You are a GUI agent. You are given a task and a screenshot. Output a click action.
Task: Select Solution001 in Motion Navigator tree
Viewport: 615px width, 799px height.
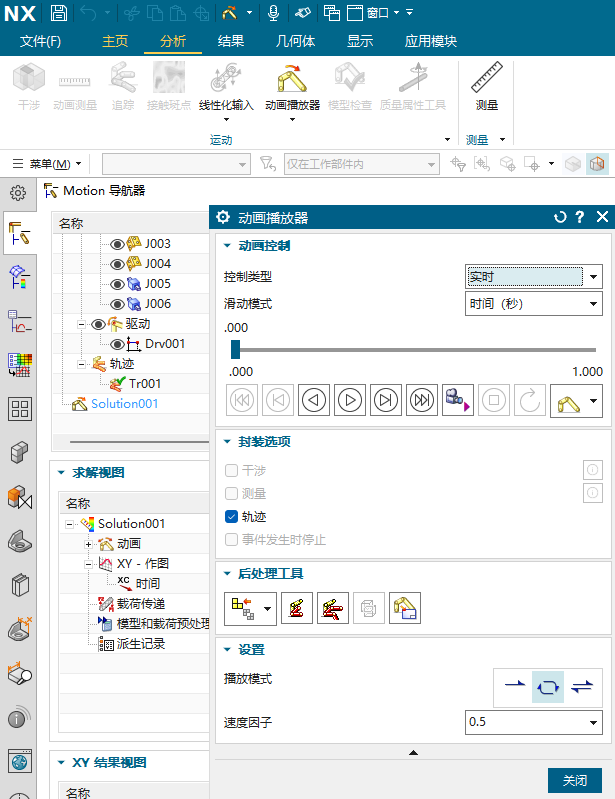pyautogui.click(x=124, y=404)
